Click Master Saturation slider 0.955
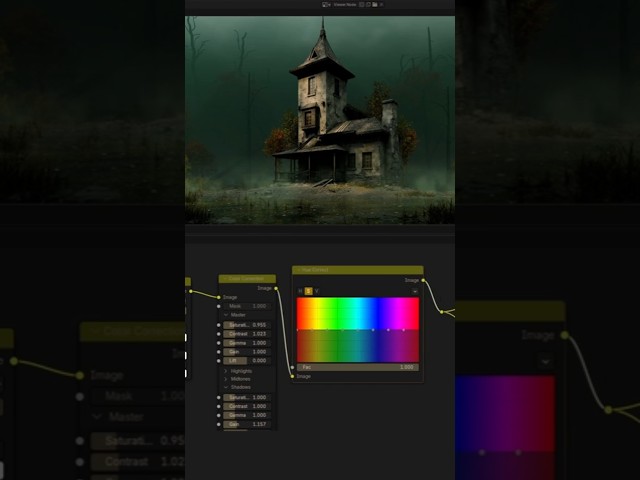This screenshot has height=480, width=640. (247, 325)
